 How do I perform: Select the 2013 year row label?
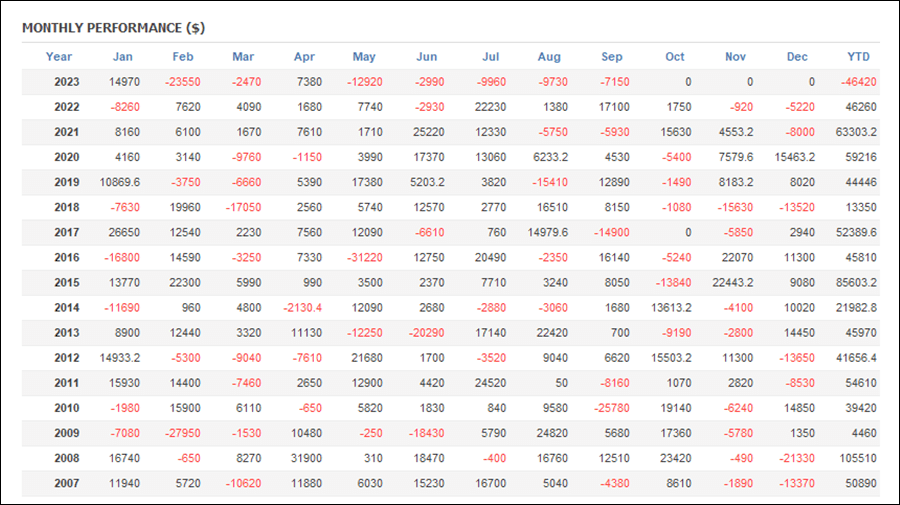pos(67,333)
